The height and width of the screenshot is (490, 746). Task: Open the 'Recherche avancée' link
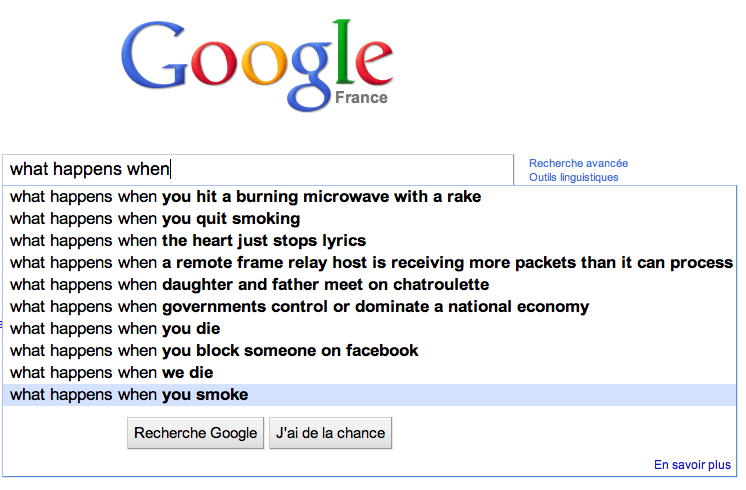[x=579, y=163]
